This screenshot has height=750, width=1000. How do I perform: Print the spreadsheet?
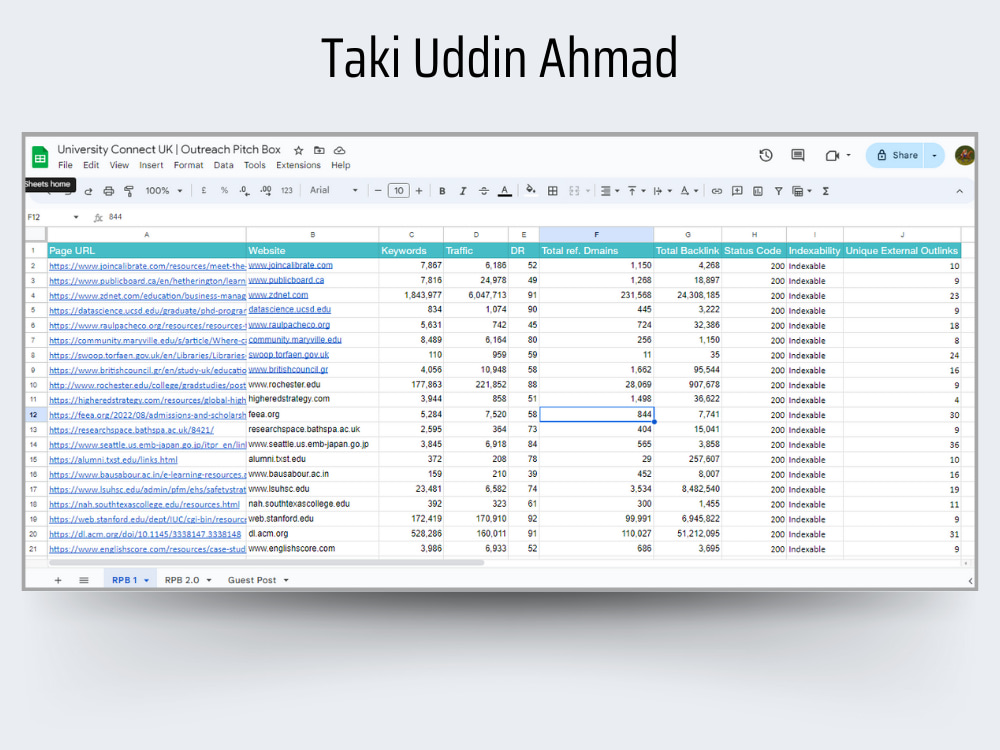tap(108, 191)
